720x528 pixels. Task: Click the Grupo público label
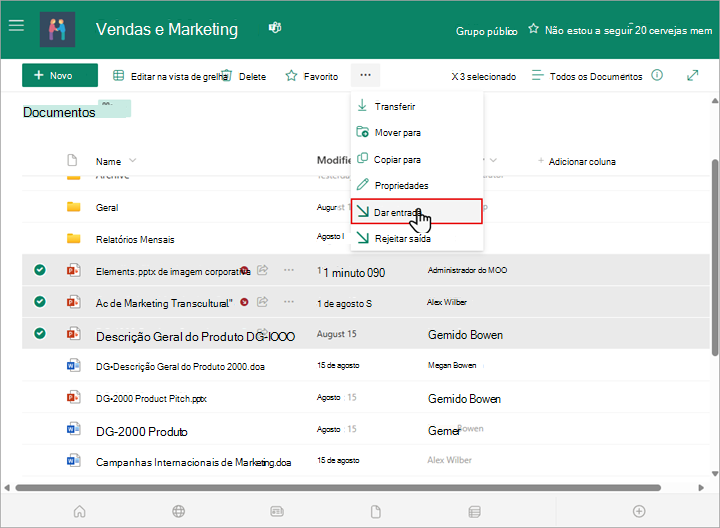[x=486, y=31]
